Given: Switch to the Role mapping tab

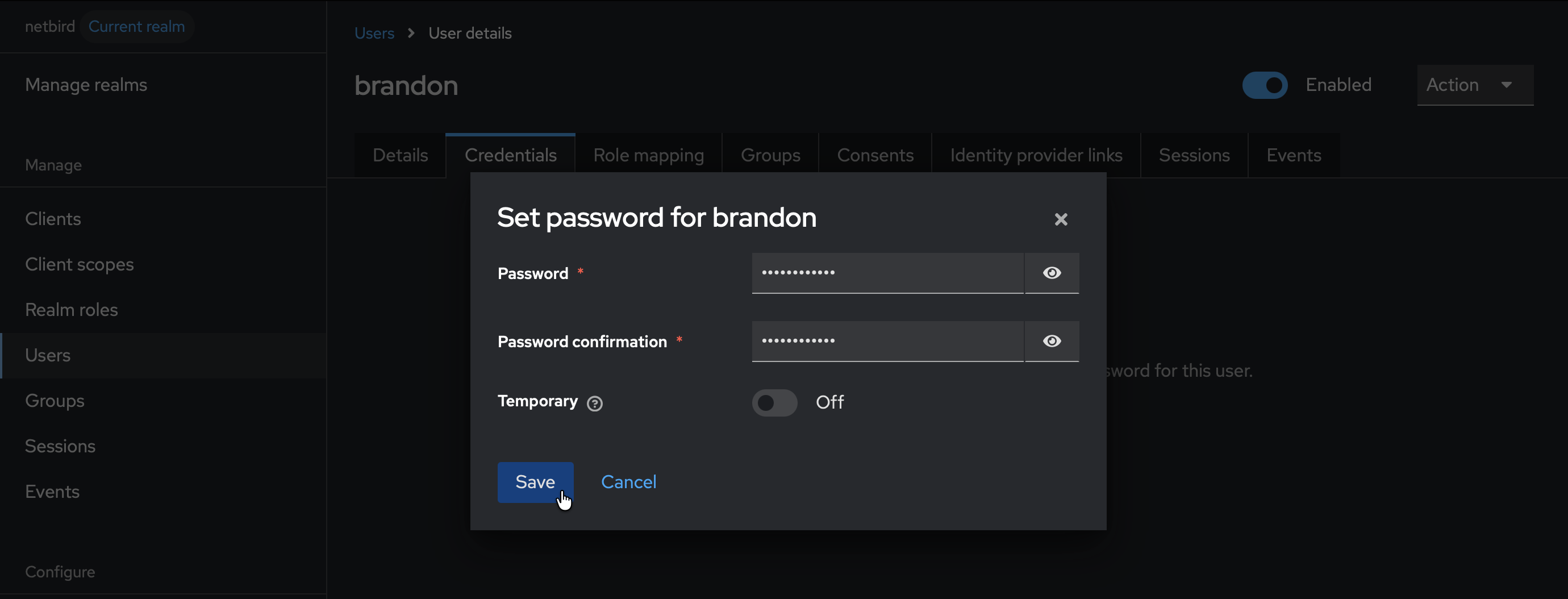Looking at the screenshot, I should tap(648, 155).
